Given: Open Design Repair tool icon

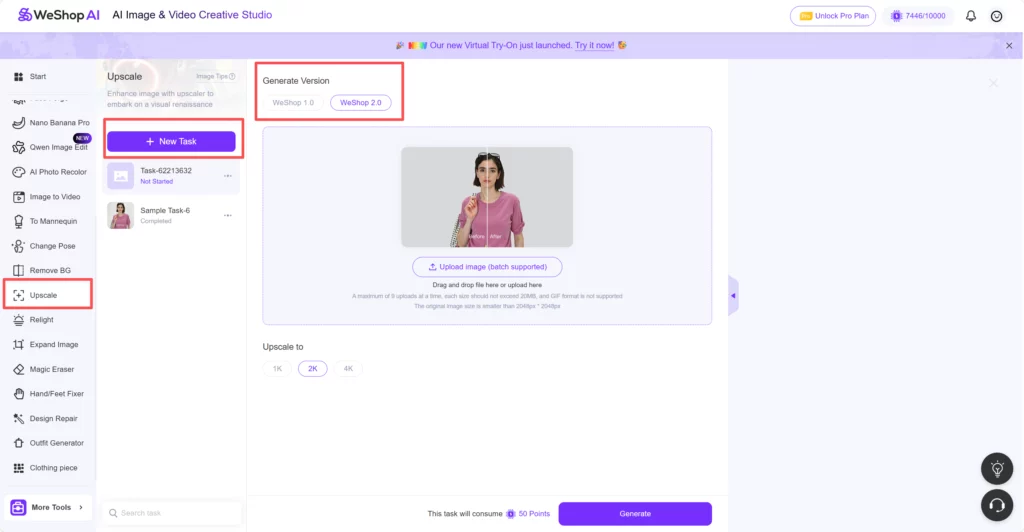Looking at the screenshot, I should click(18, 418).
